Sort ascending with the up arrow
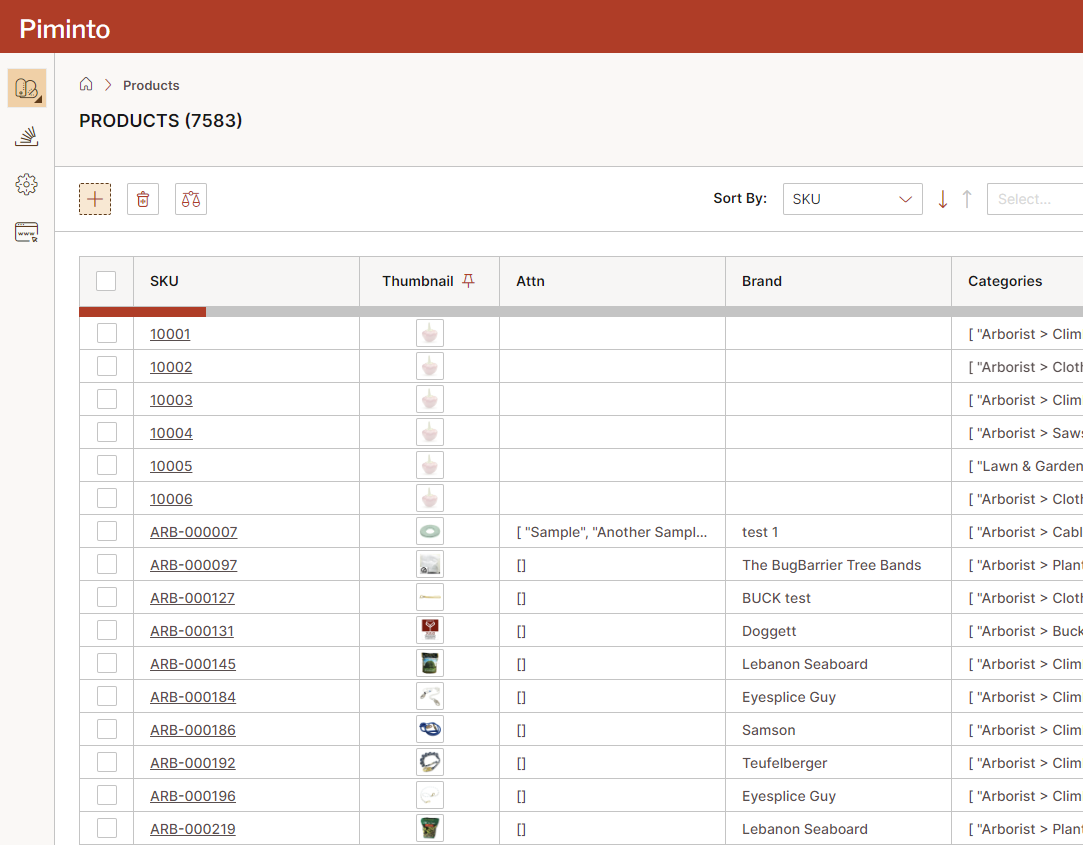Viewport: 1083px width, 845px height. (x=967, y=199)
